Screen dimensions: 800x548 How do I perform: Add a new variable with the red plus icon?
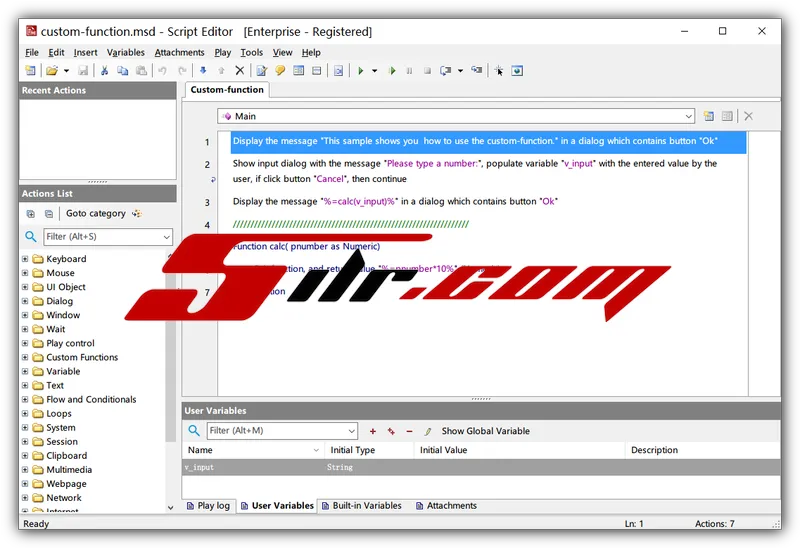click(x=373, y=431)
